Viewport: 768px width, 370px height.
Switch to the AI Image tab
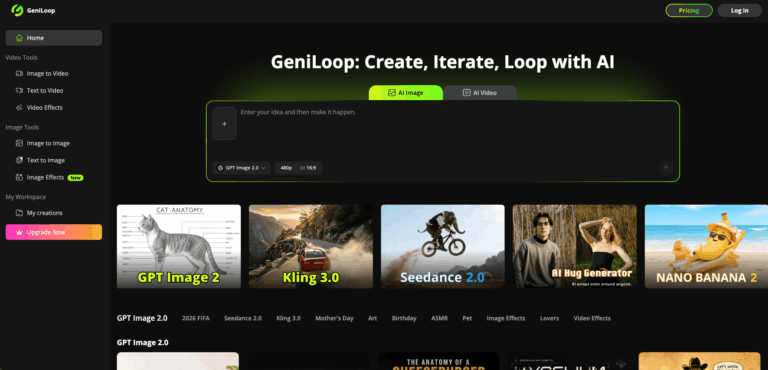coord(406,93)
